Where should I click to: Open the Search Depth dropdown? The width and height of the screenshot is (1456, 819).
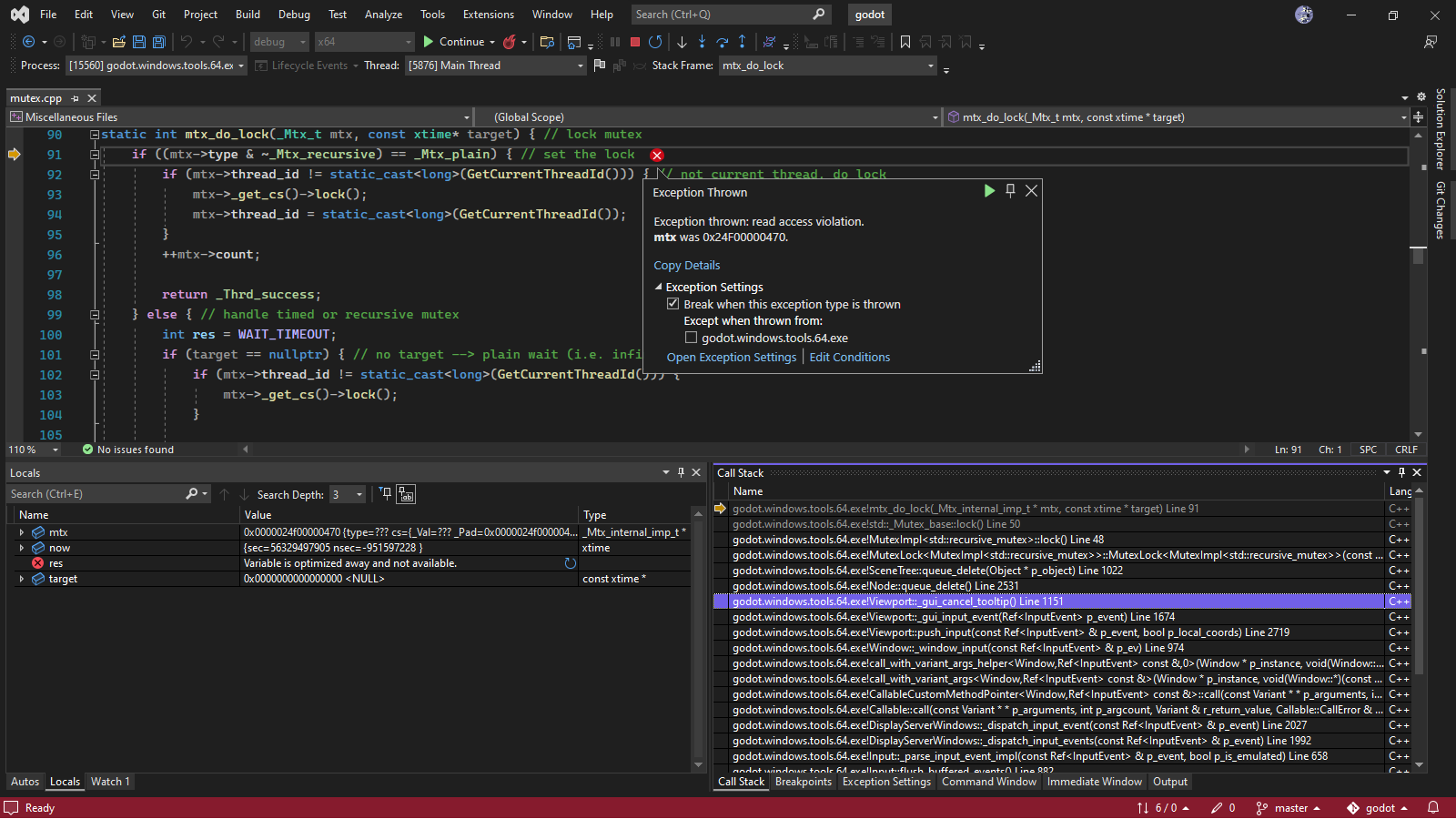coord(358,494)
